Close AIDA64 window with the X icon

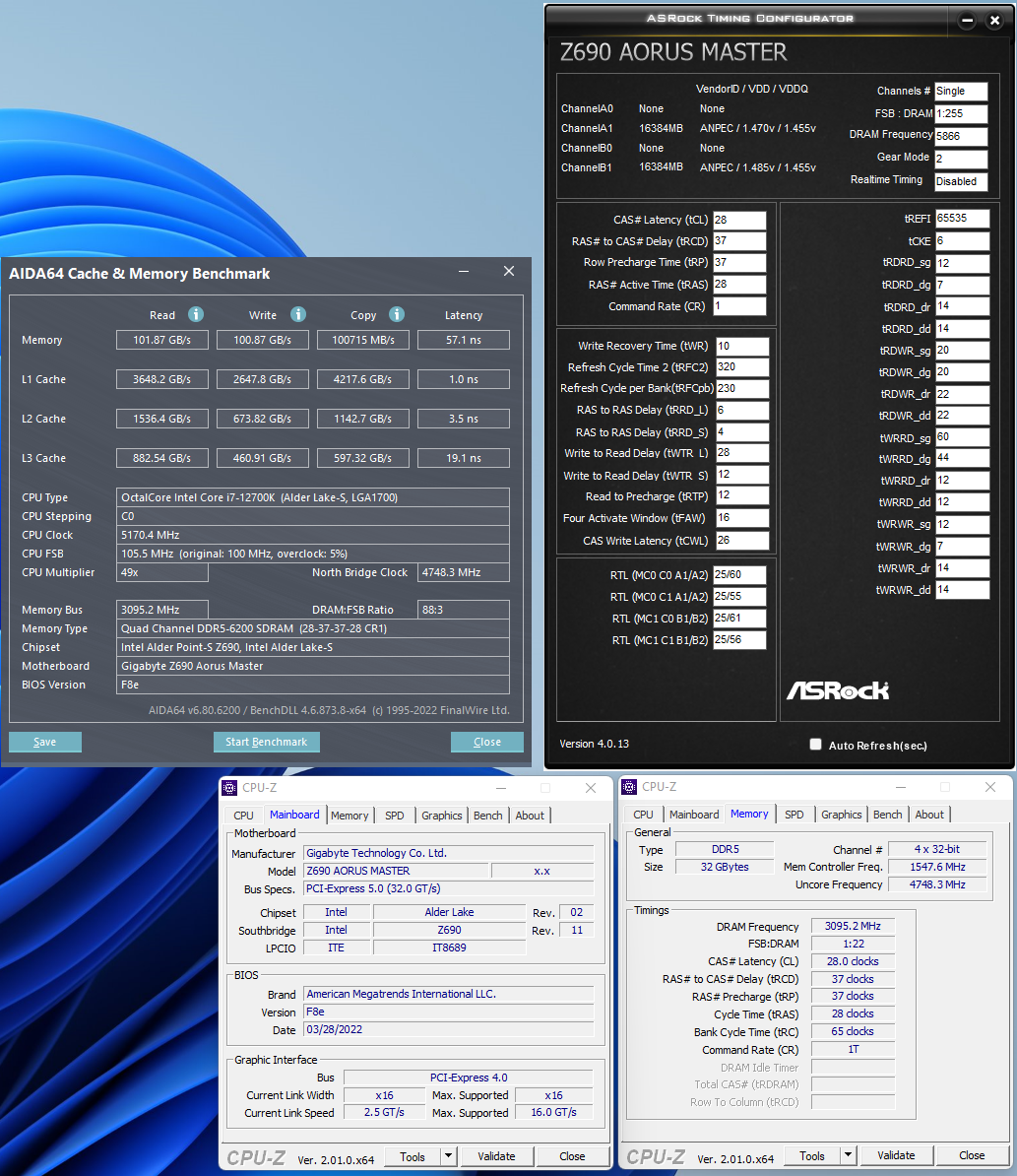click(x=509, y=272)
